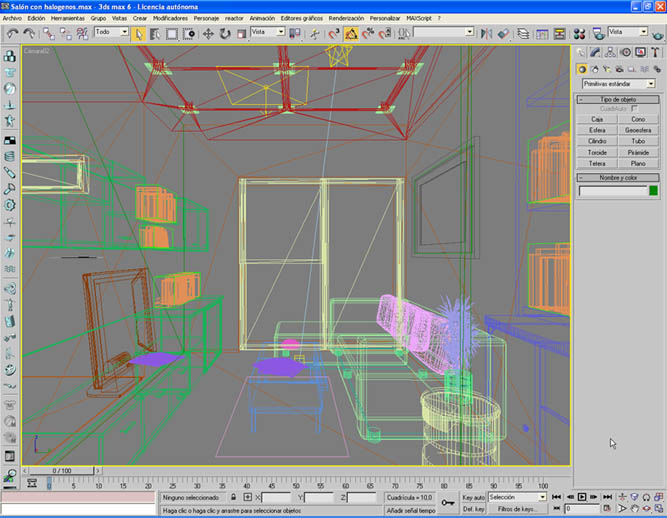The image size is (667, 518).
Task: Click the Set Keys key icon
Action: point(448,503)
